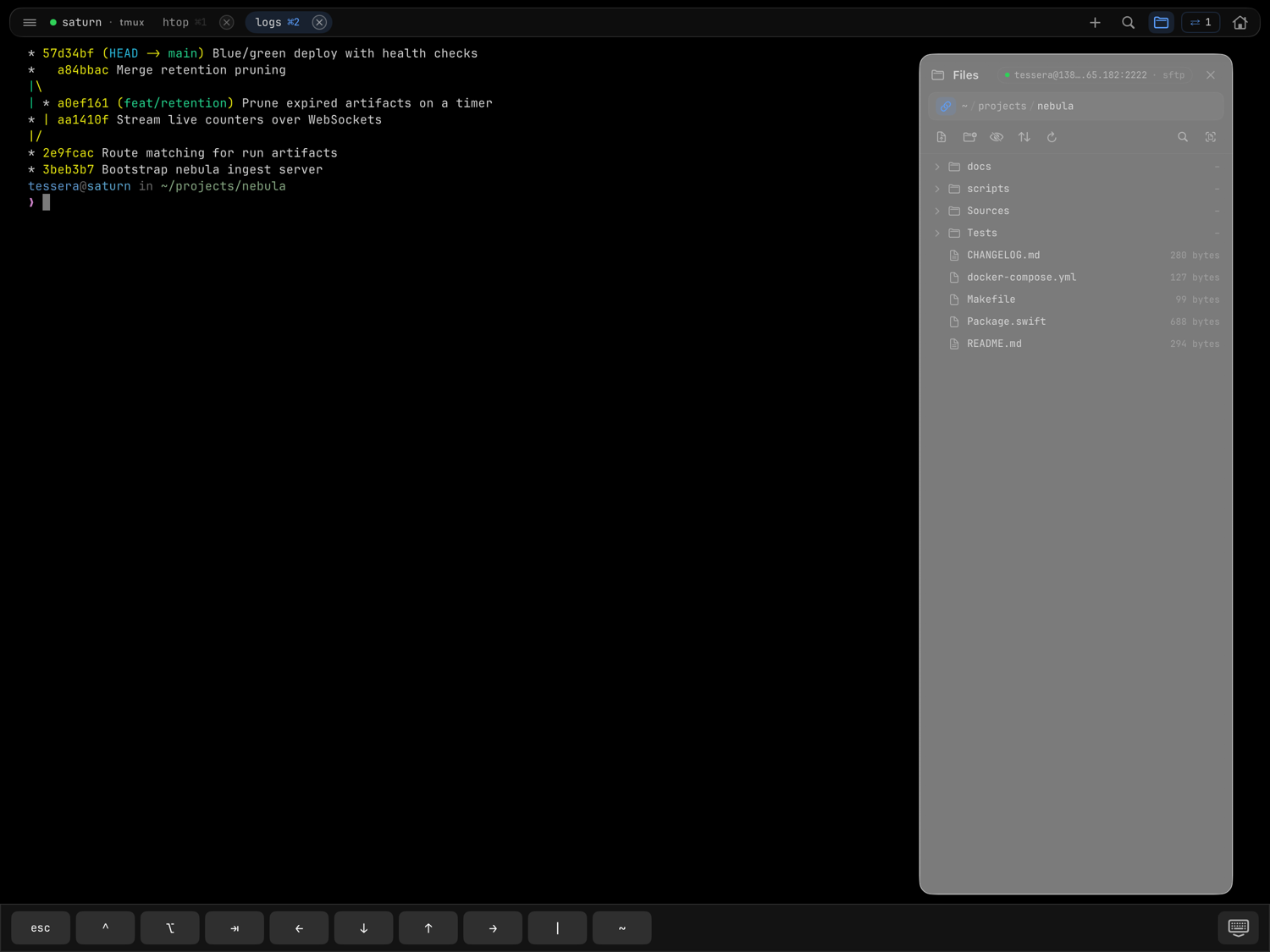Tap the down arrow key
1270x952 pixels.
click(x=363, y=928)
